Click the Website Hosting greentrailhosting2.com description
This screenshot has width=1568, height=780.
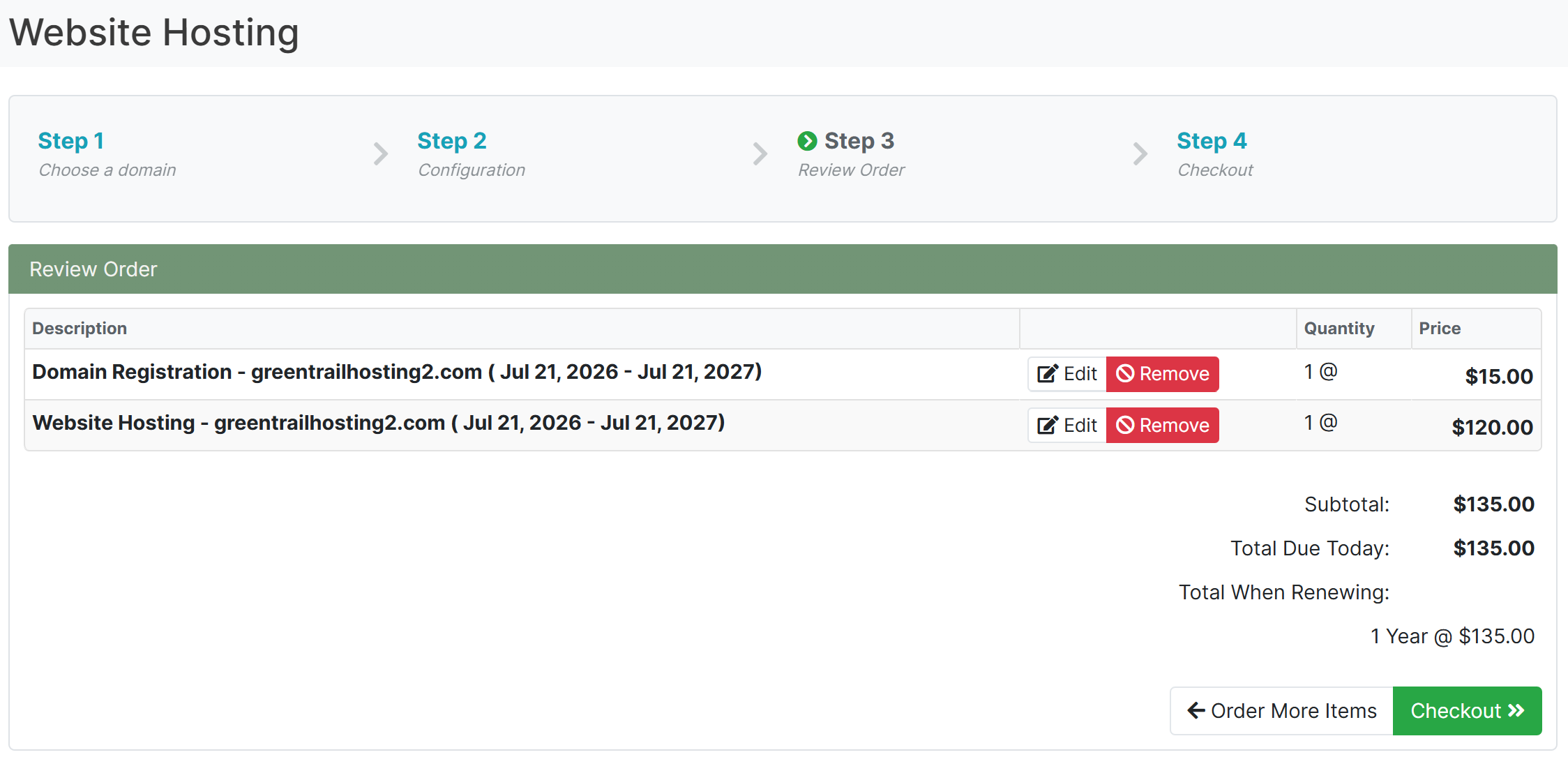pyautogui.click(x=379, y=423)
